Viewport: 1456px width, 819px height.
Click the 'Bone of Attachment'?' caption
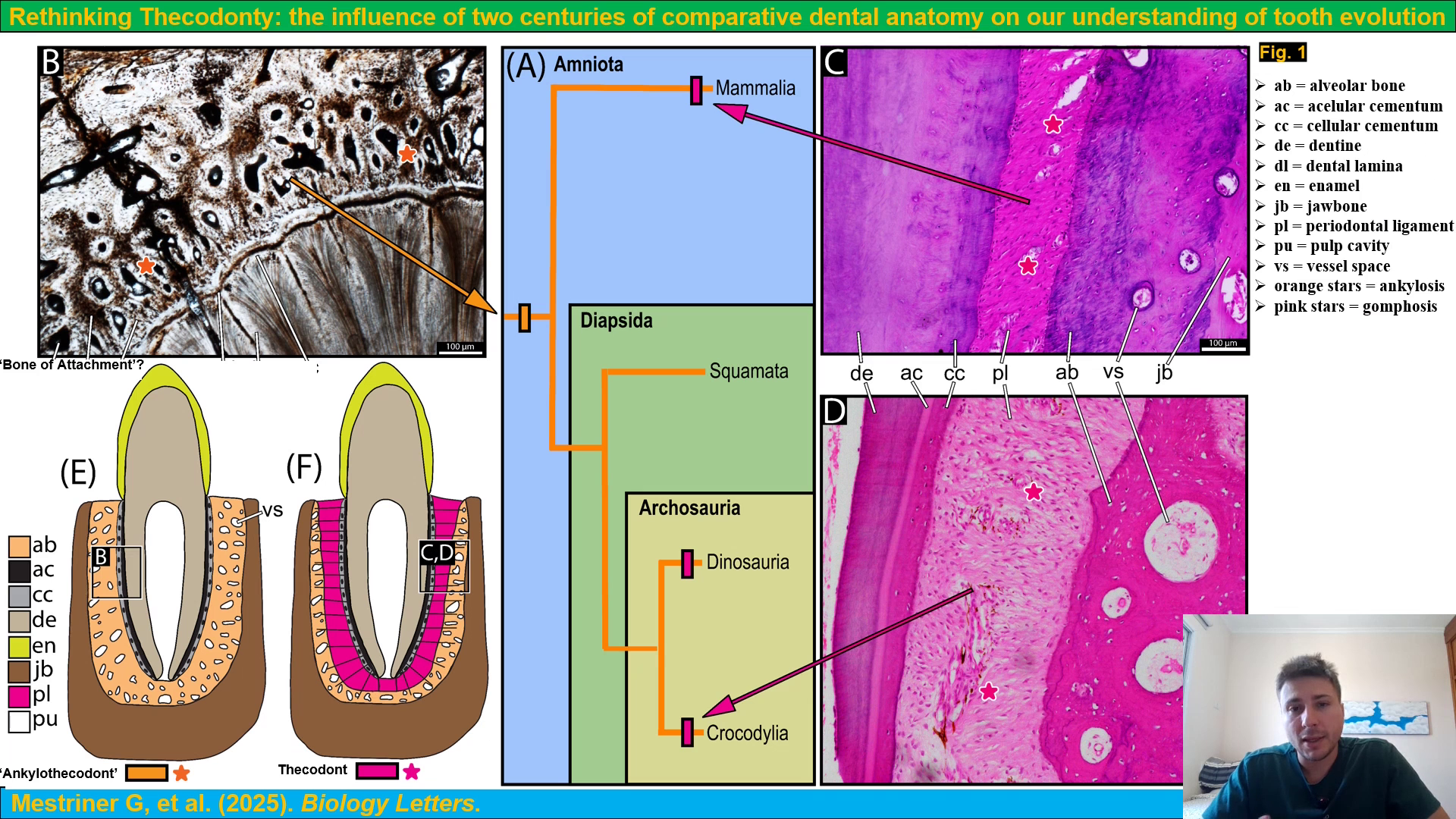[73, 365]
